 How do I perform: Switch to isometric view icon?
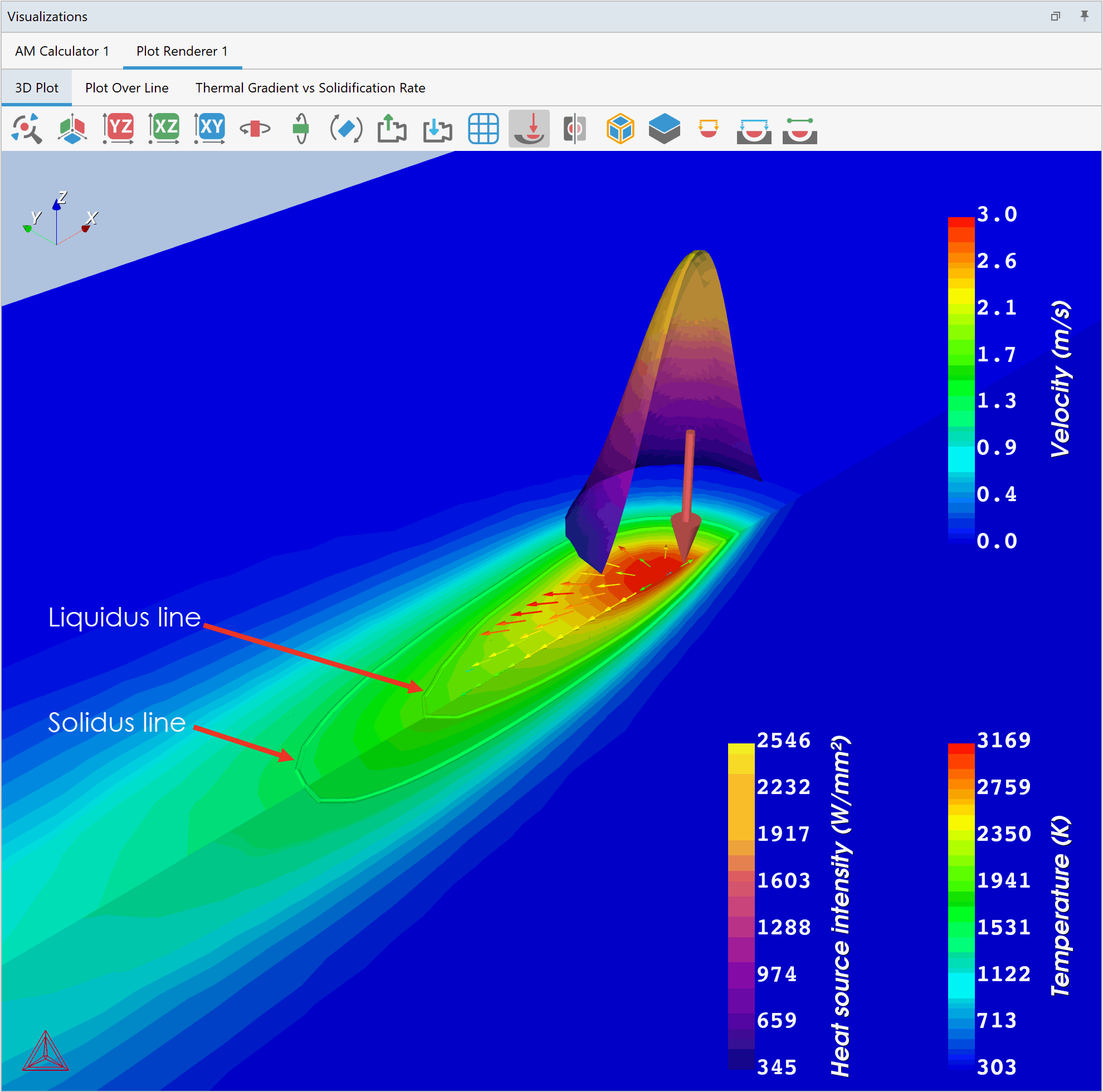pyautogui.click(x=72, y=129)
